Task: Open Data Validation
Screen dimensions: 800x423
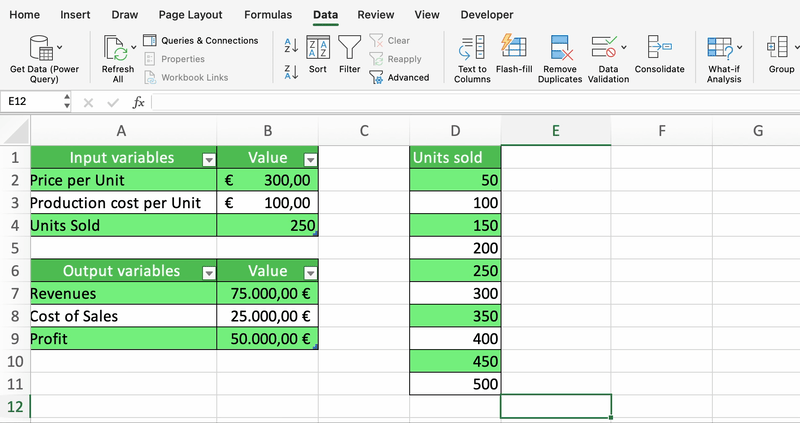Action: tap(608, 59)
